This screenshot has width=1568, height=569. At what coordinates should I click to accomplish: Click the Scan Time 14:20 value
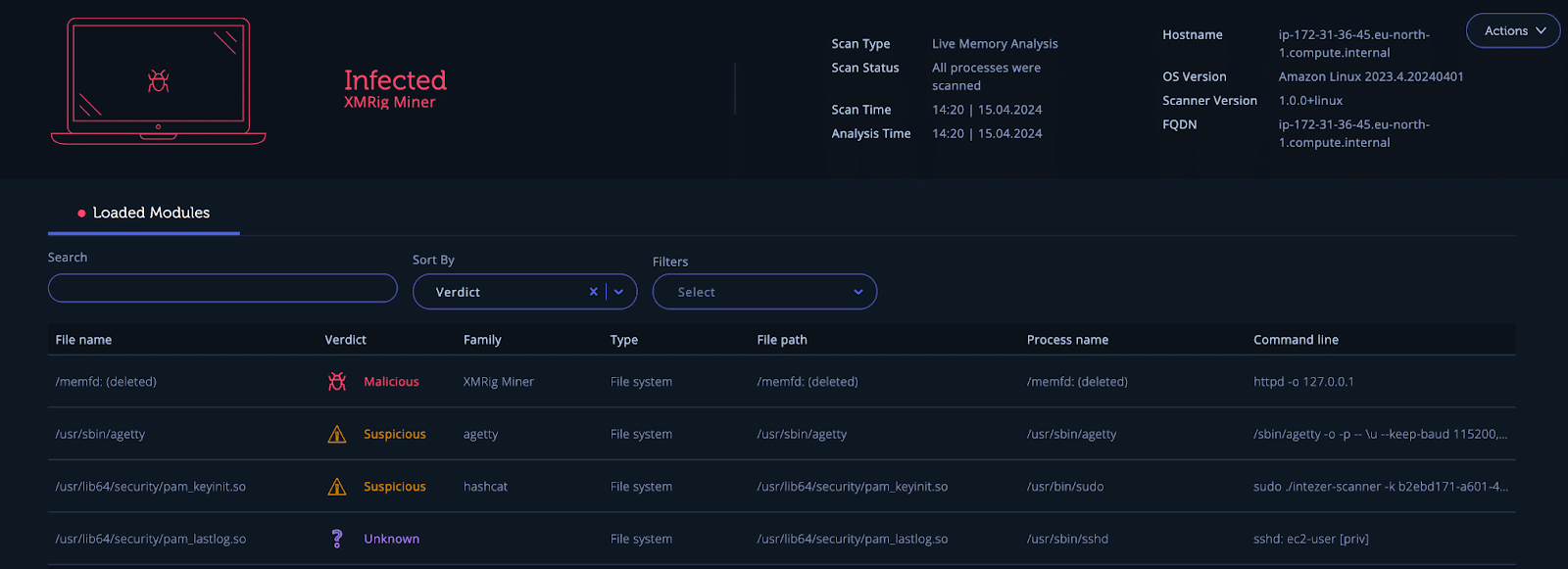[x=987, y=110]
